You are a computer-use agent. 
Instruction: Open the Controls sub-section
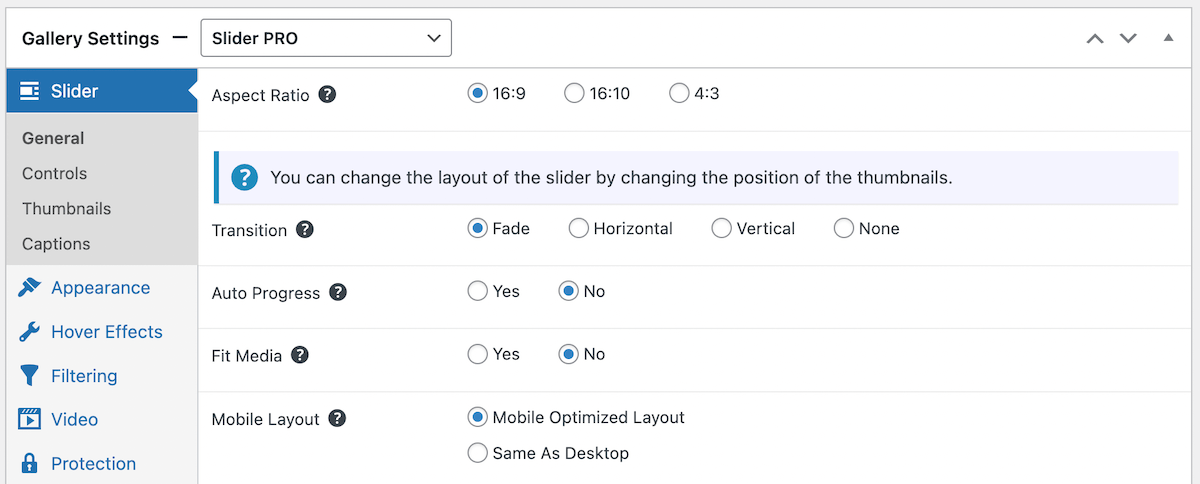tap(54, 174)
